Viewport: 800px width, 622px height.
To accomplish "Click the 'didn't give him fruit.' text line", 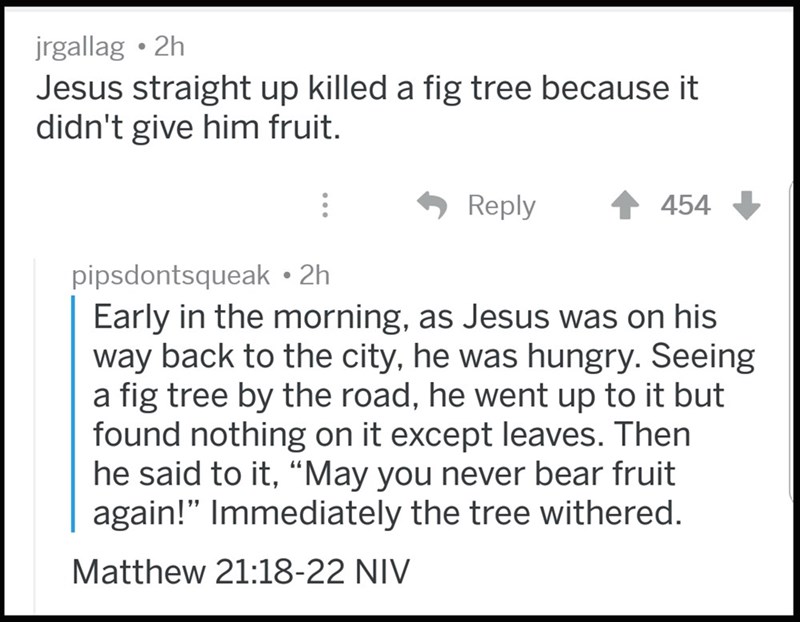I will (189, 130).
